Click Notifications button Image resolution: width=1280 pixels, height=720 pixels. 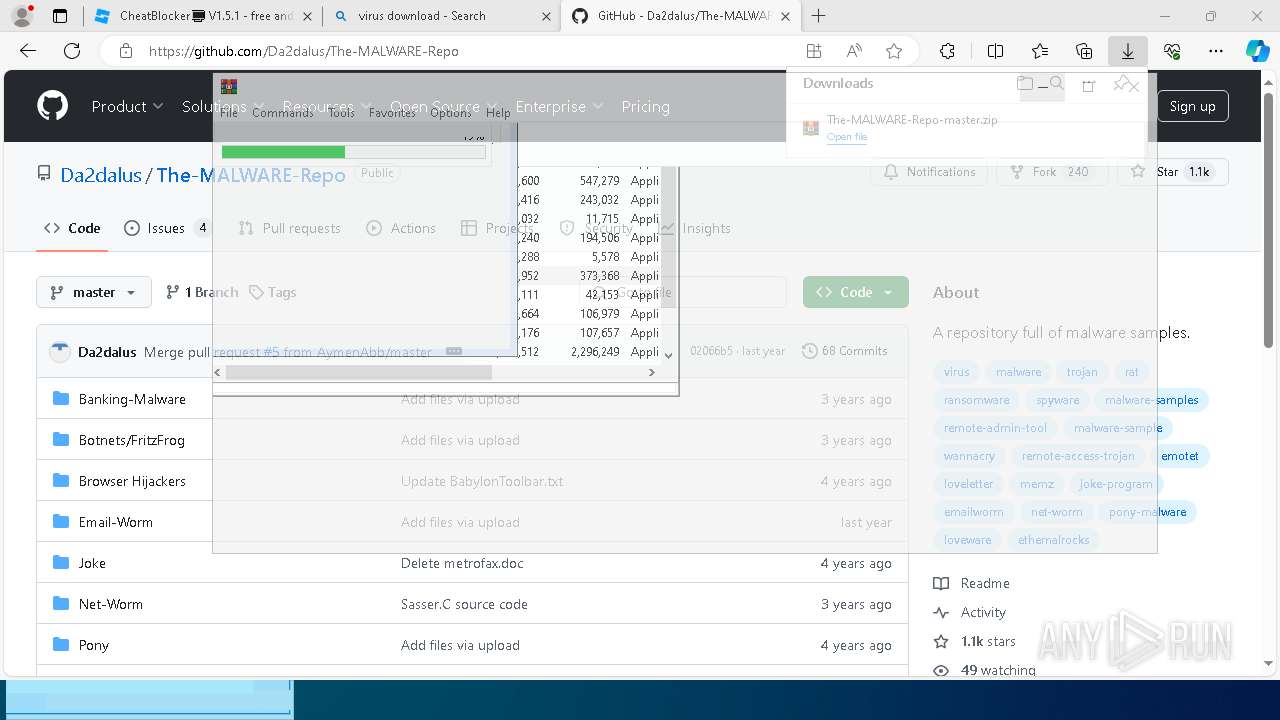pos(930,172)
